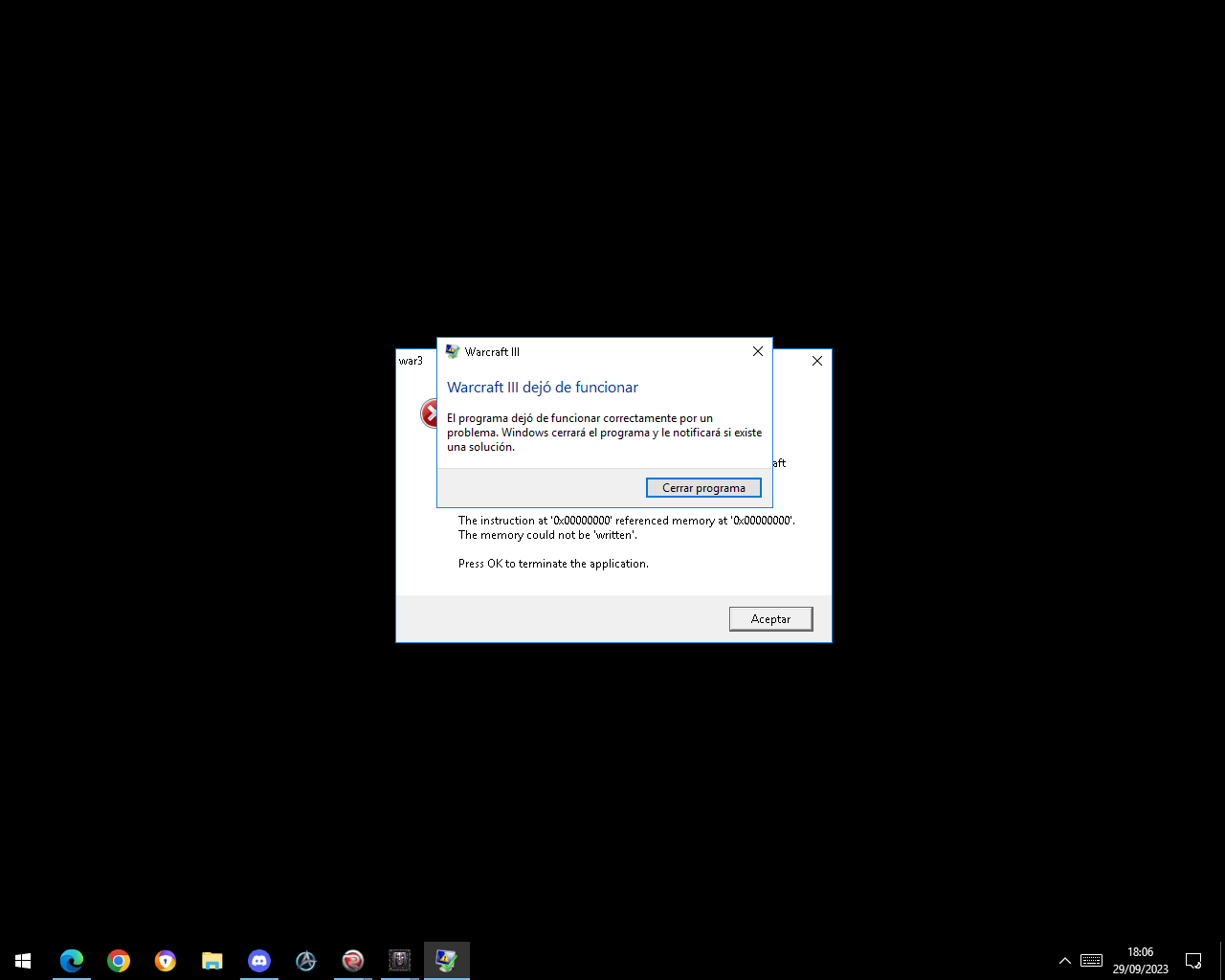Click the 'Warcraft III dejó de funcionar' heading
Viewport: 1225px width, 980px height.
543,388
